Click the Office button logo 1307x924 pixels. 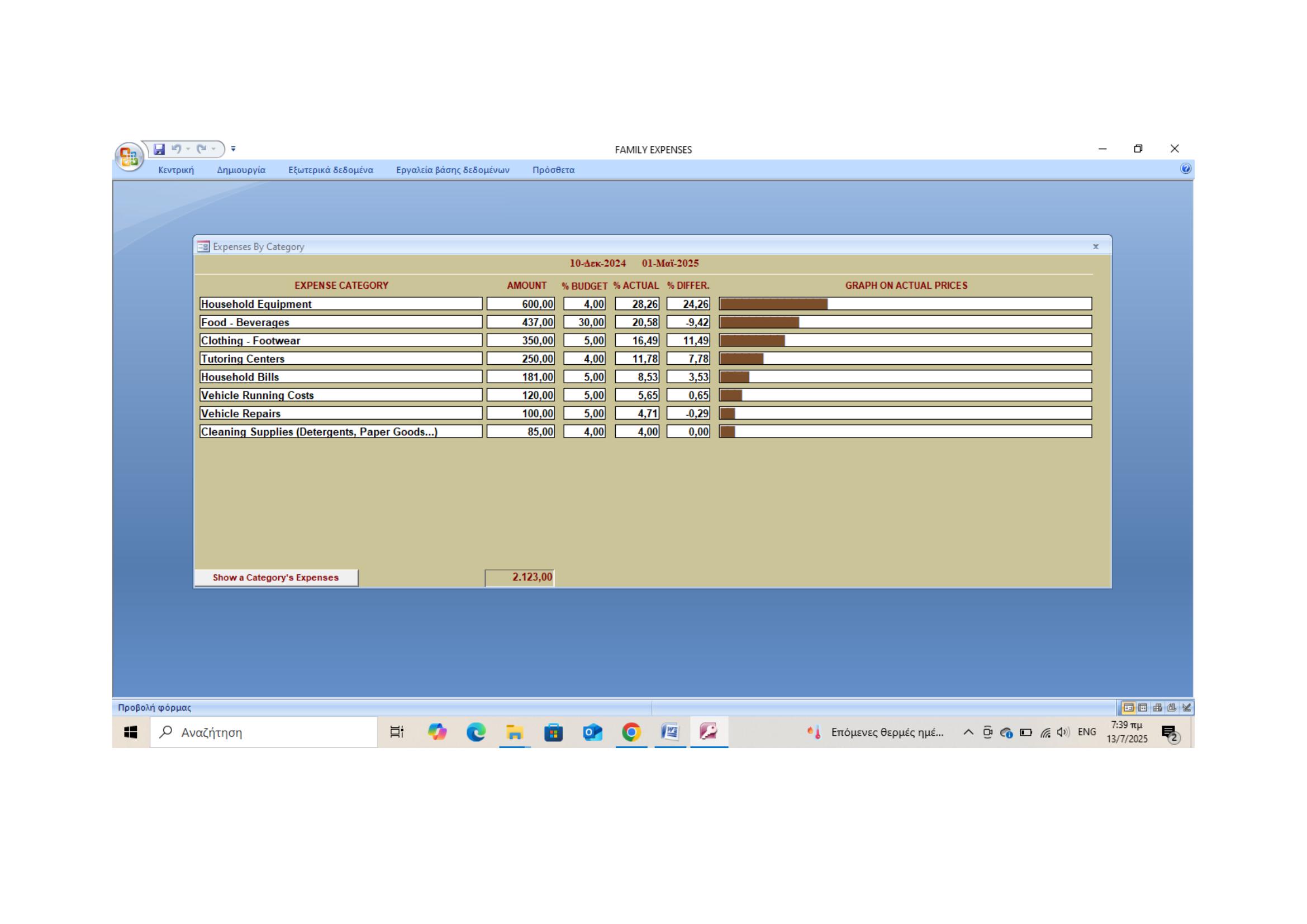tap(129, 156)
